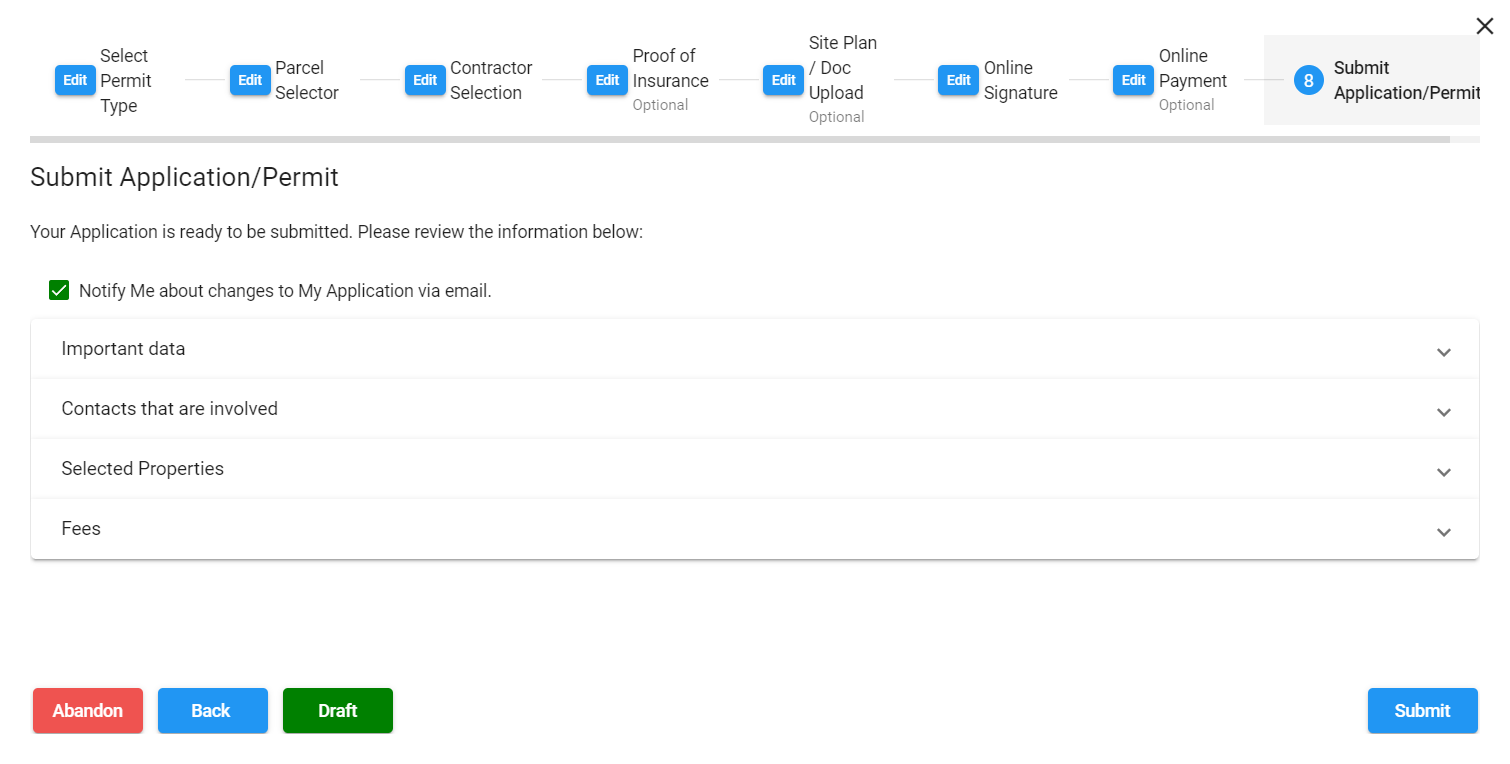This screenshot has width=1510, height=764.
Task: Submit the application with Submit button
Action: tap(1423, 711)
